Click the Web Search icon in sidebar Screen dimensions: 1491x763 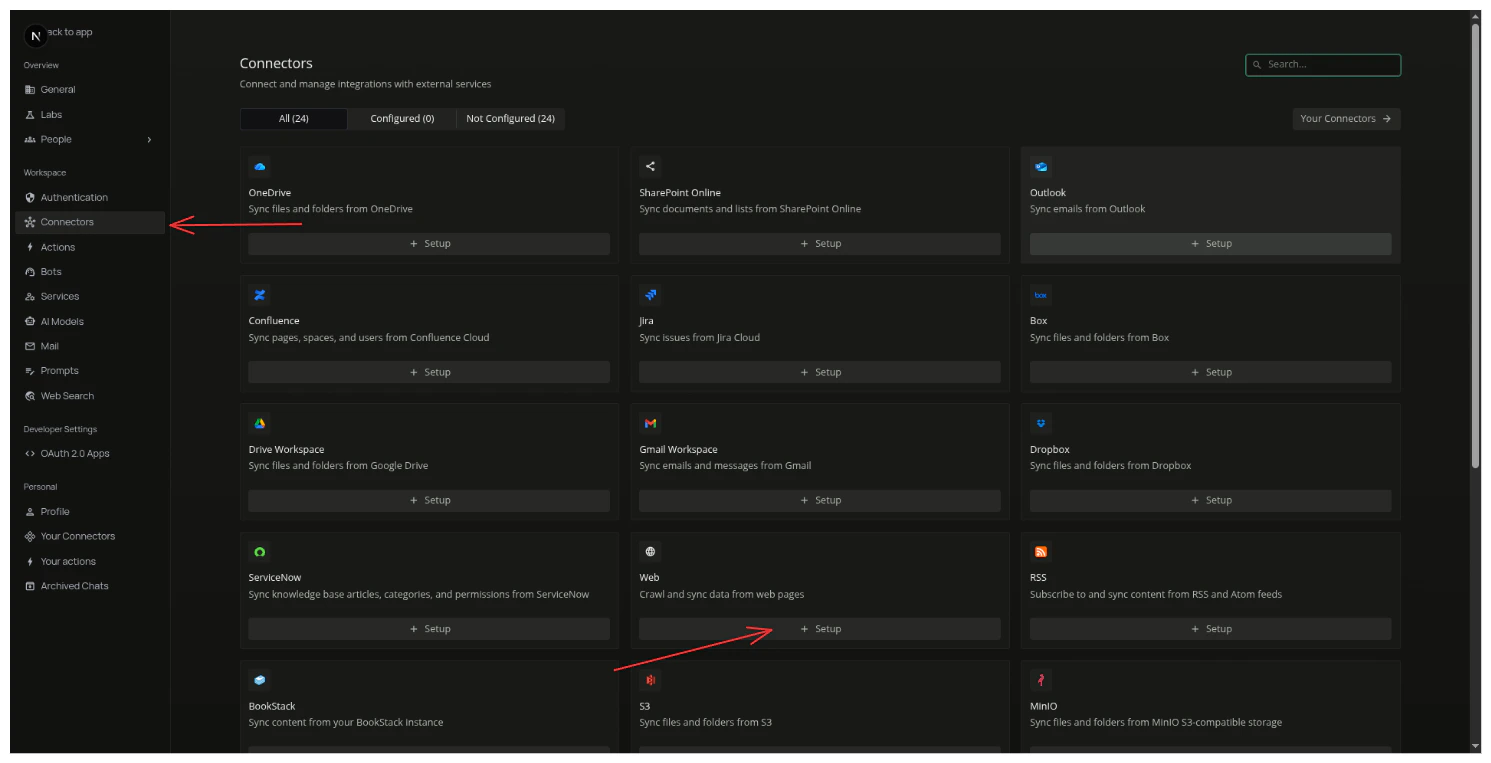[30, 396]
